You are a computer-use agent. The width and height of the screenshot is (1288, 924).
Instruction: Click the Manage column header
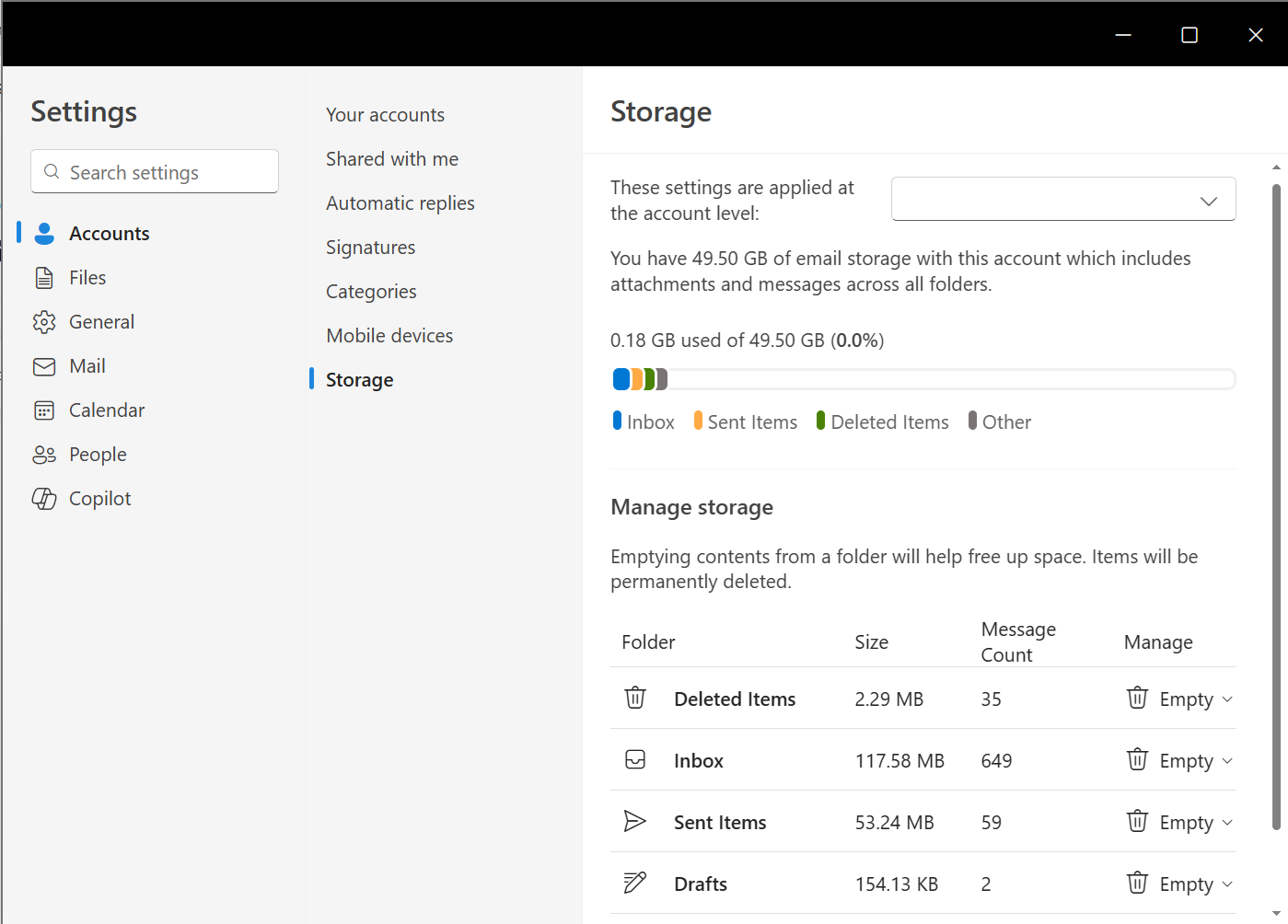click(1158, 642)
